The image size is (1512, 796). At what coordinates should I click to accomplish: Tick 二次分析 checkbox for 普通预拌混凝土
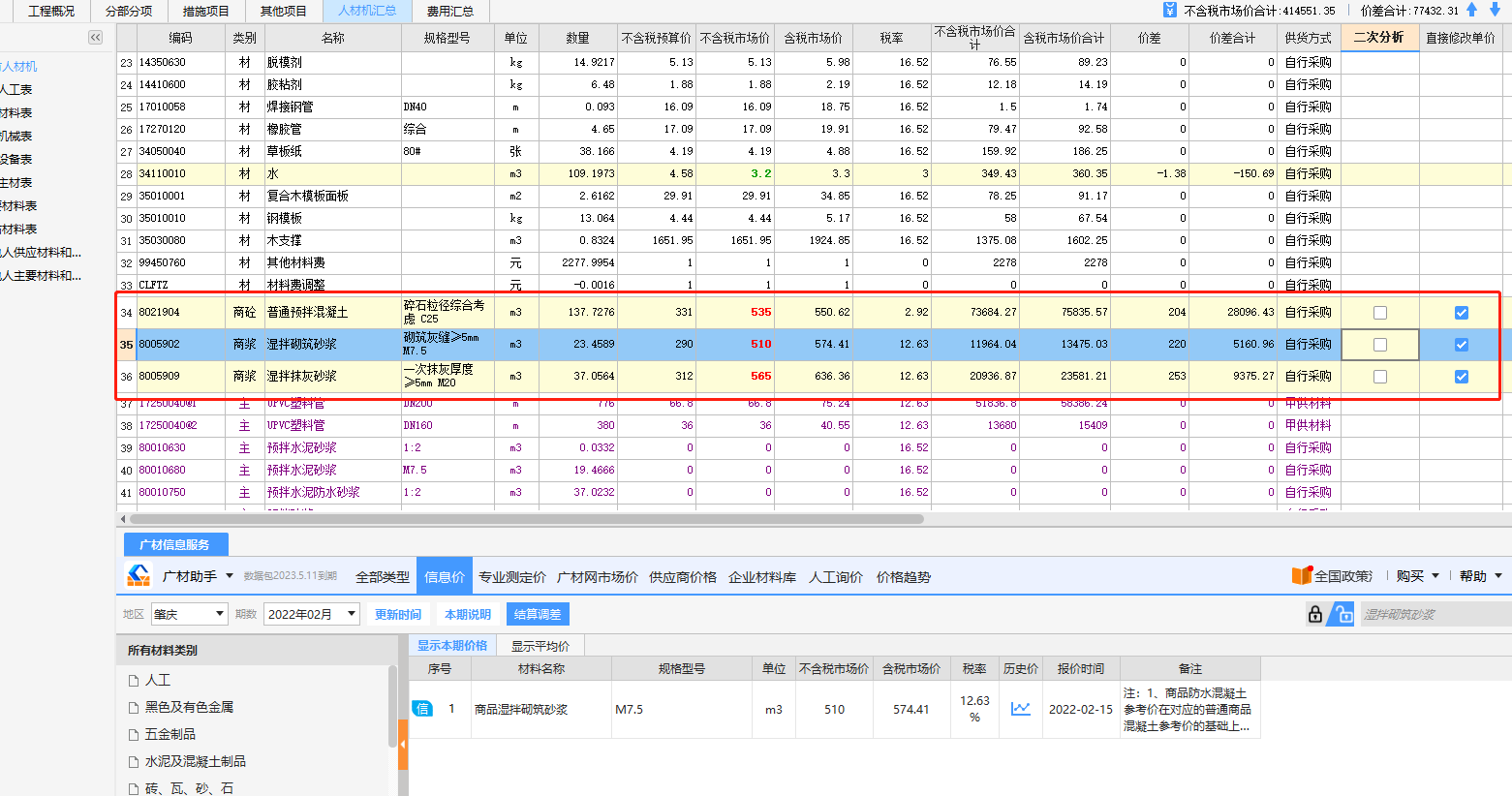[1380, 313]
